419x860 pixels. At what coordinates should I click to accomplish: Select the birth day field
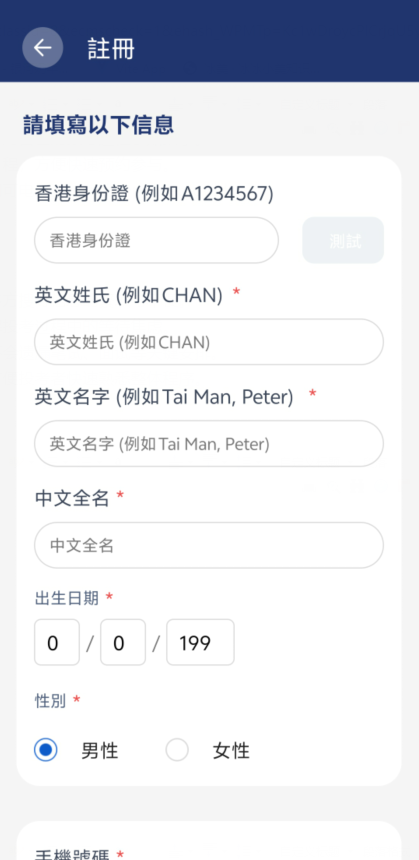57,642
